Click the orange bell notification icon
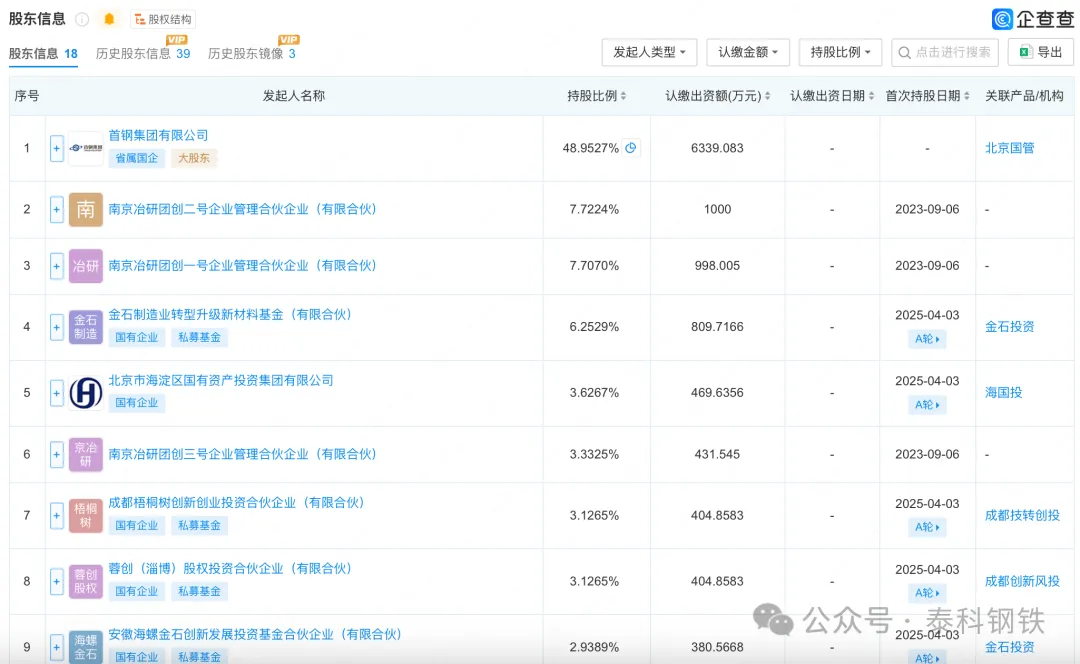Screen dimensions: 1080x664 [109, 19]
